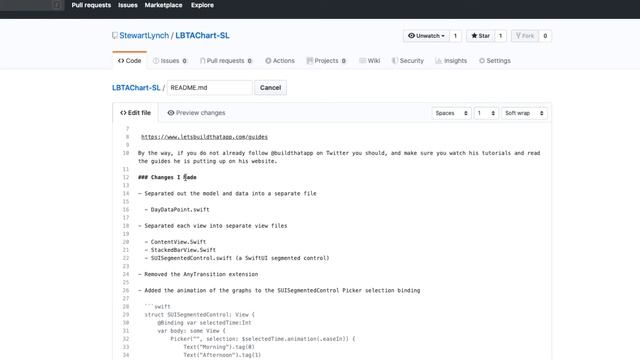
Task: Open StewartLynch user profile link
Action: [x=144, y=36]
